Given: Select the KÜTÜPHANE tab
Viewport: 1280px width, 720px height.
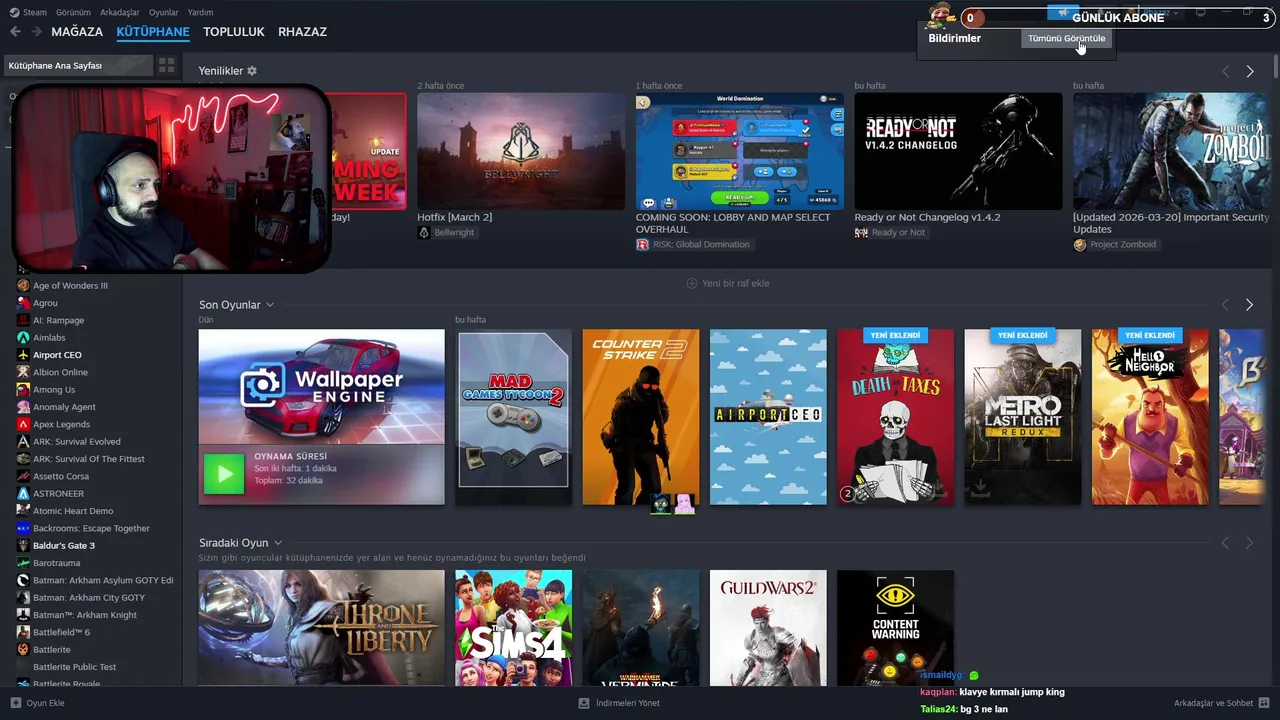Looking at the screenshot, I should (x=153, y=32).
